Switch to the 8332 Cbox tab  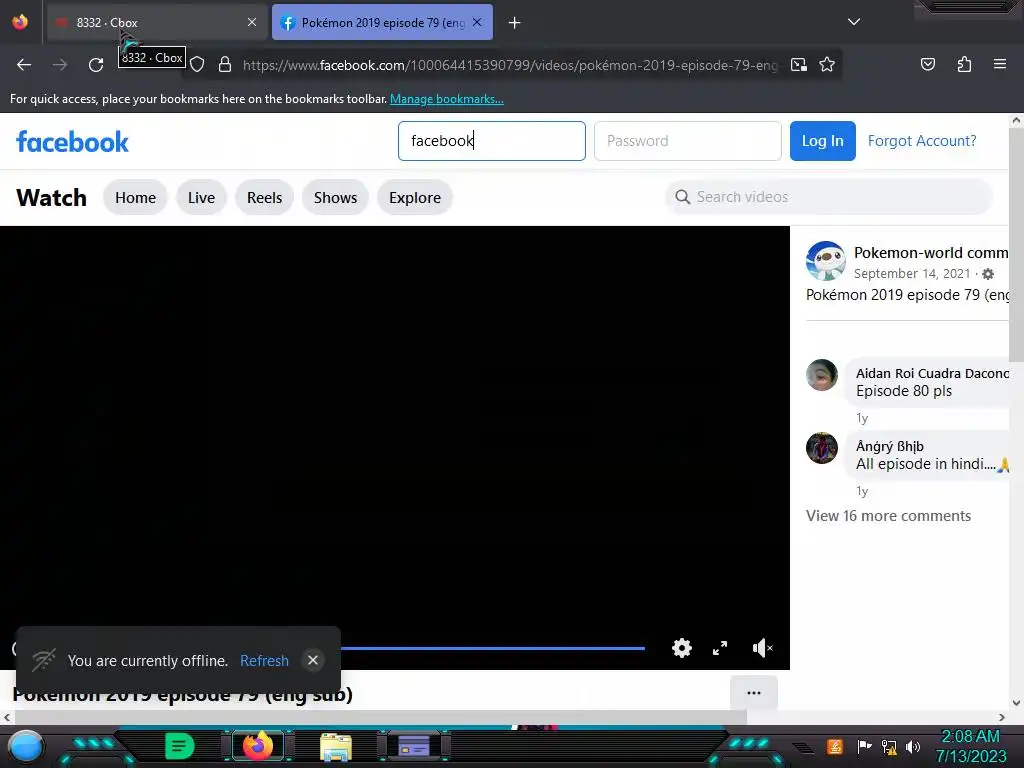pos(157,22)
